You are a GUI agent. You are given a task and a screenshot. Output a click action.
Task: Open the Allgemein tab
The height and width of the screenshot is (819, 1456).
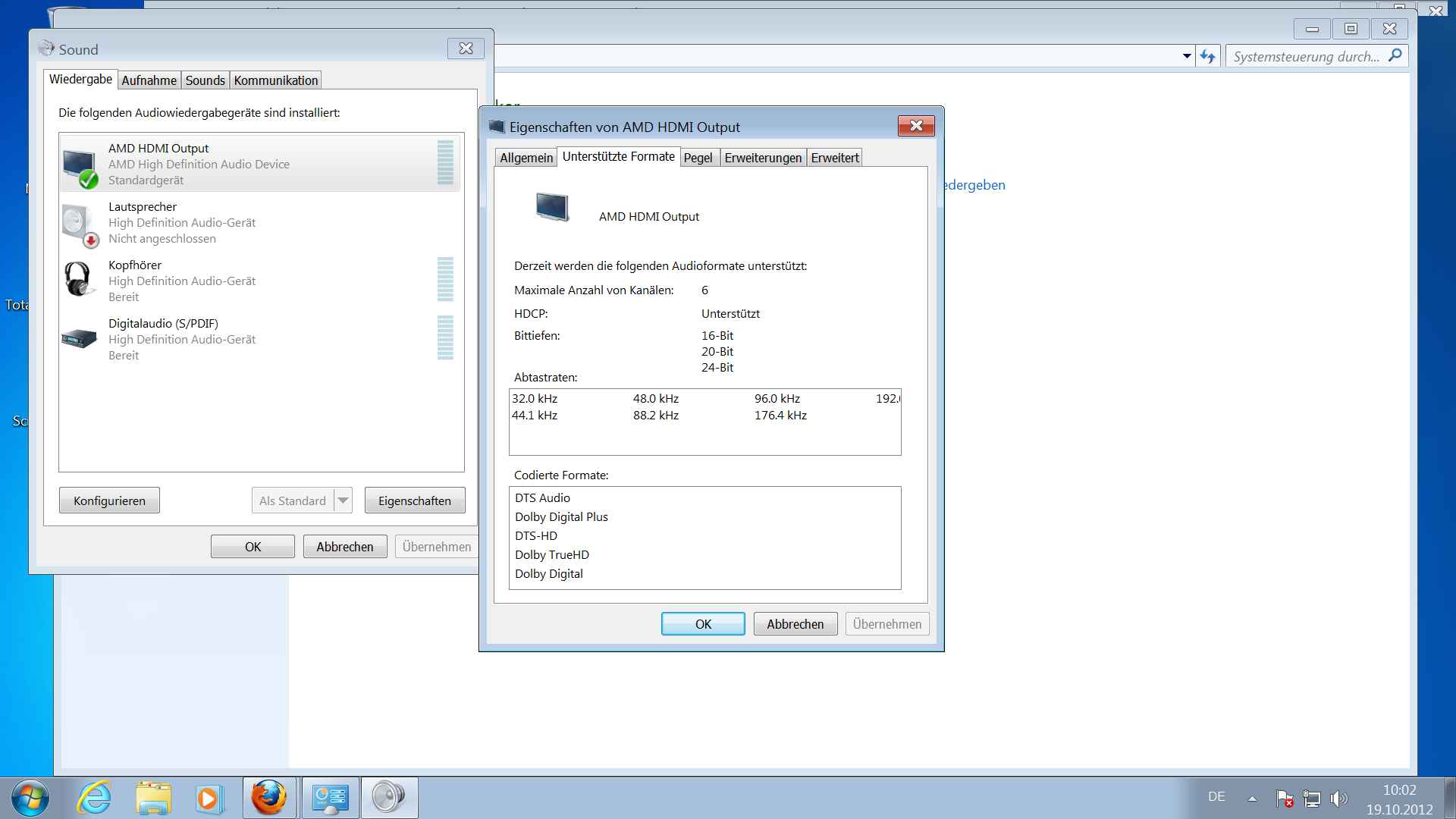point(526,158)
